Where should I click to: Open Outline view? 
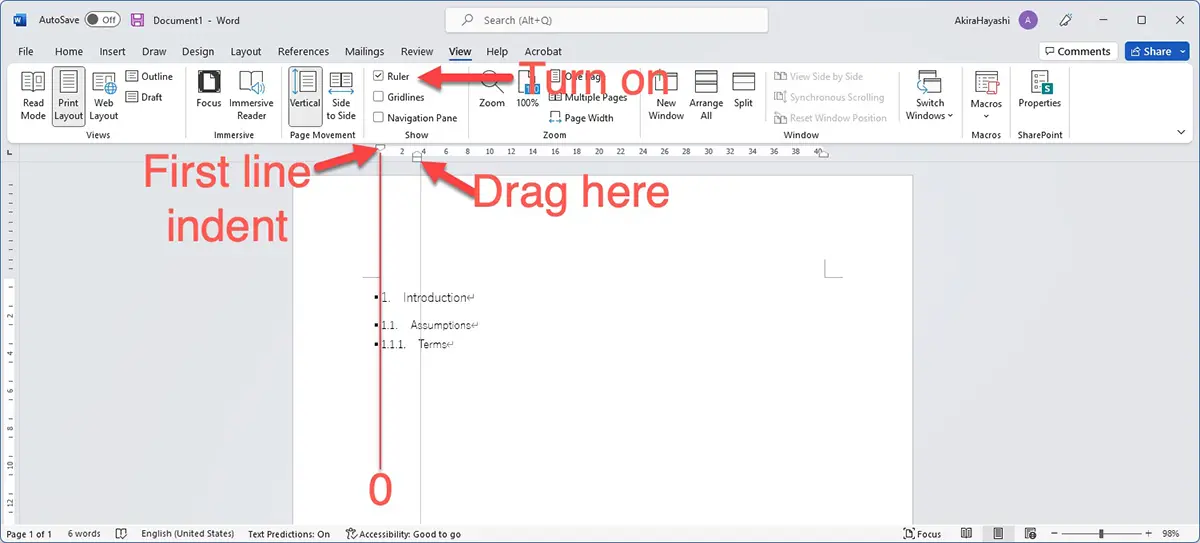tap(149, 76)
